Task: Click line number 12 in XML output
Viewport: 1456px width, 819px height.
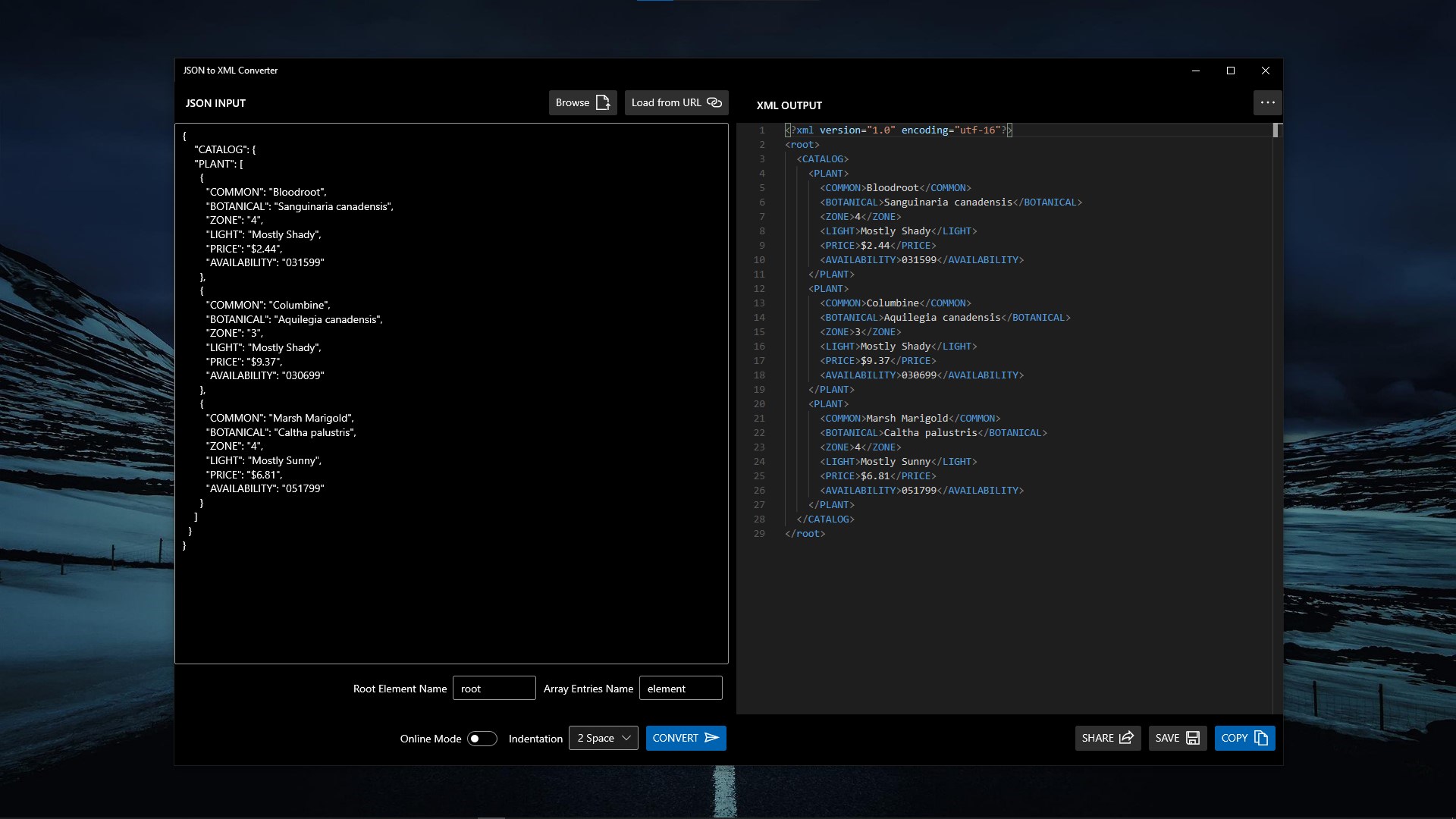Action: tap(759, 289)
